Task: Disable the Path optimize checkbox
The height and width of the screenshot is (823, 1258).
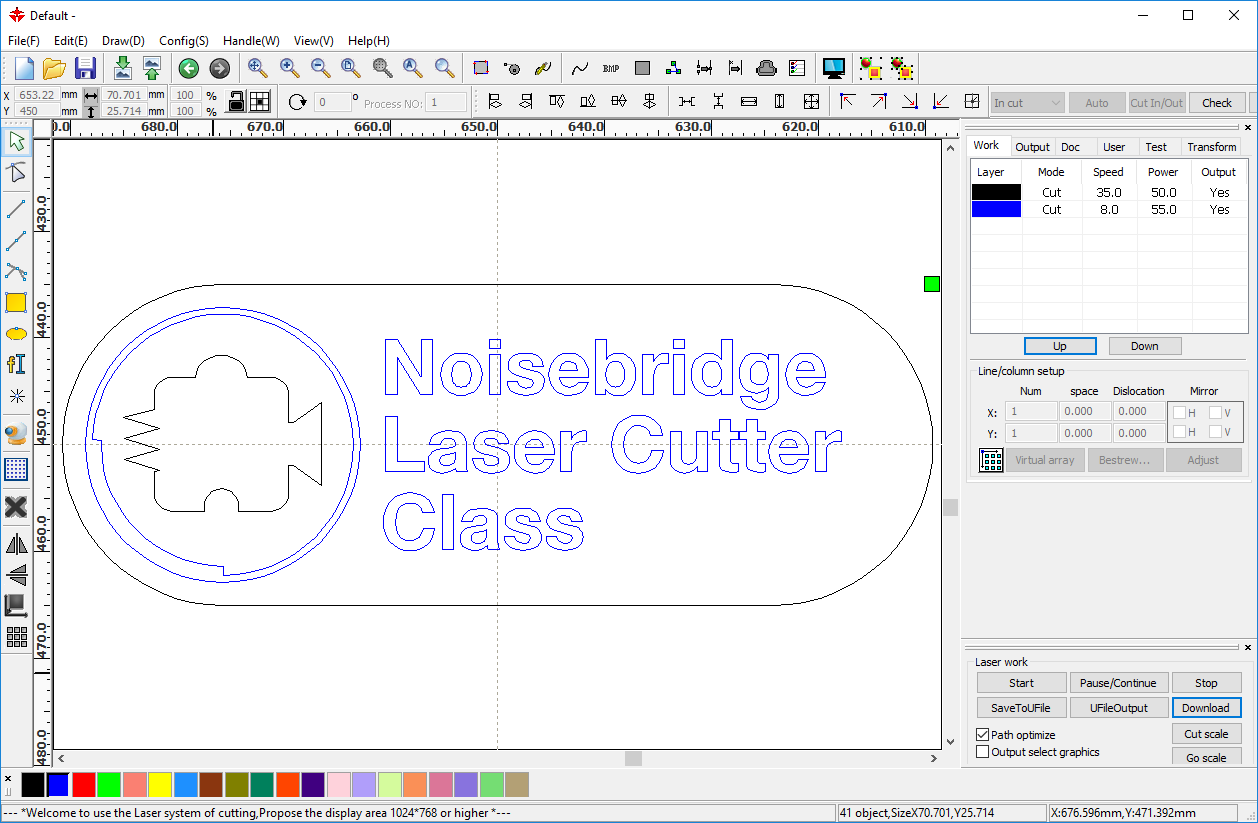Action: 982,735
